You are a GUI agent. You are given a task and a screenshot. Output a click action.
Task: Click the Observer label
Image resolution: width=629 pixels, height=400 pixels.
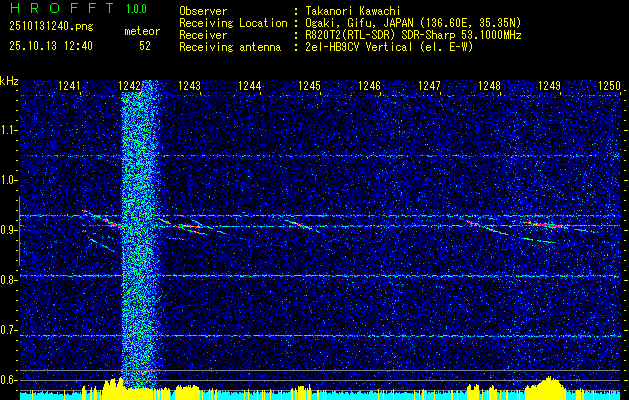203,11
